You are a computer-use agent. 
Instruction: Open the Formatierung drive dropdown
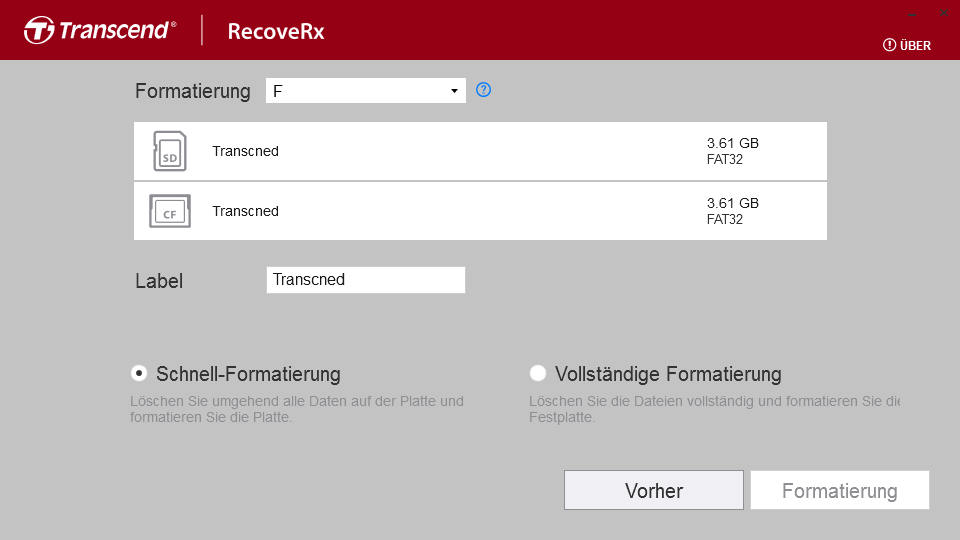[x=366, y=91]
